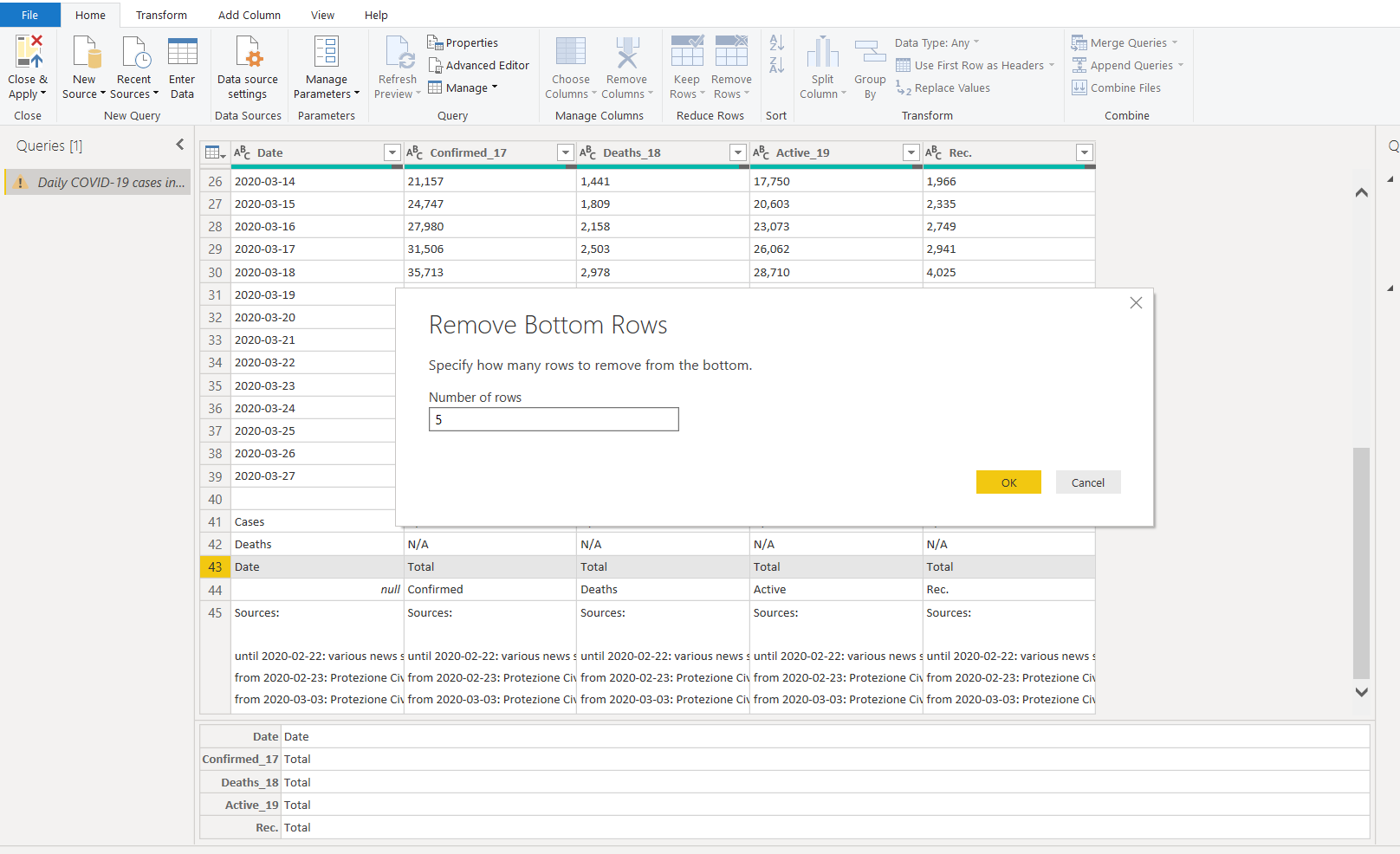Open the Enter Data tool
This screenshot has height=854, width=1400.
pyautogui.click(x=182, y=53)
